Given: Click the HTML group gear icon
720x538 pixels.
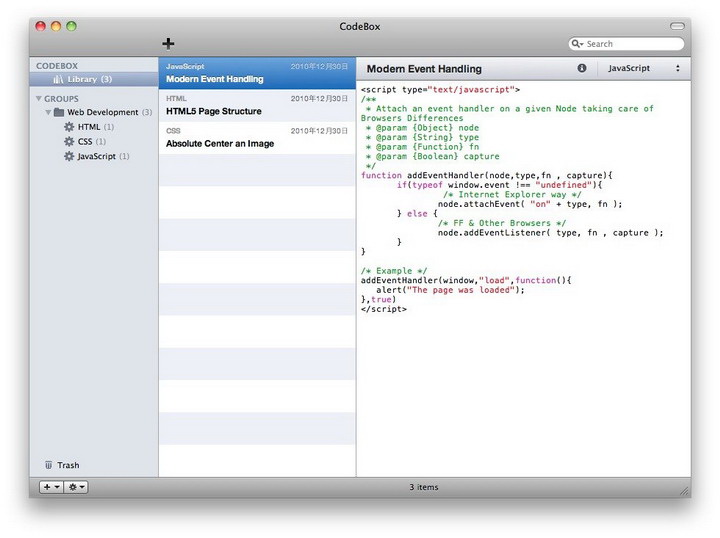Looking at the screenshot, I should pos(69,127).
